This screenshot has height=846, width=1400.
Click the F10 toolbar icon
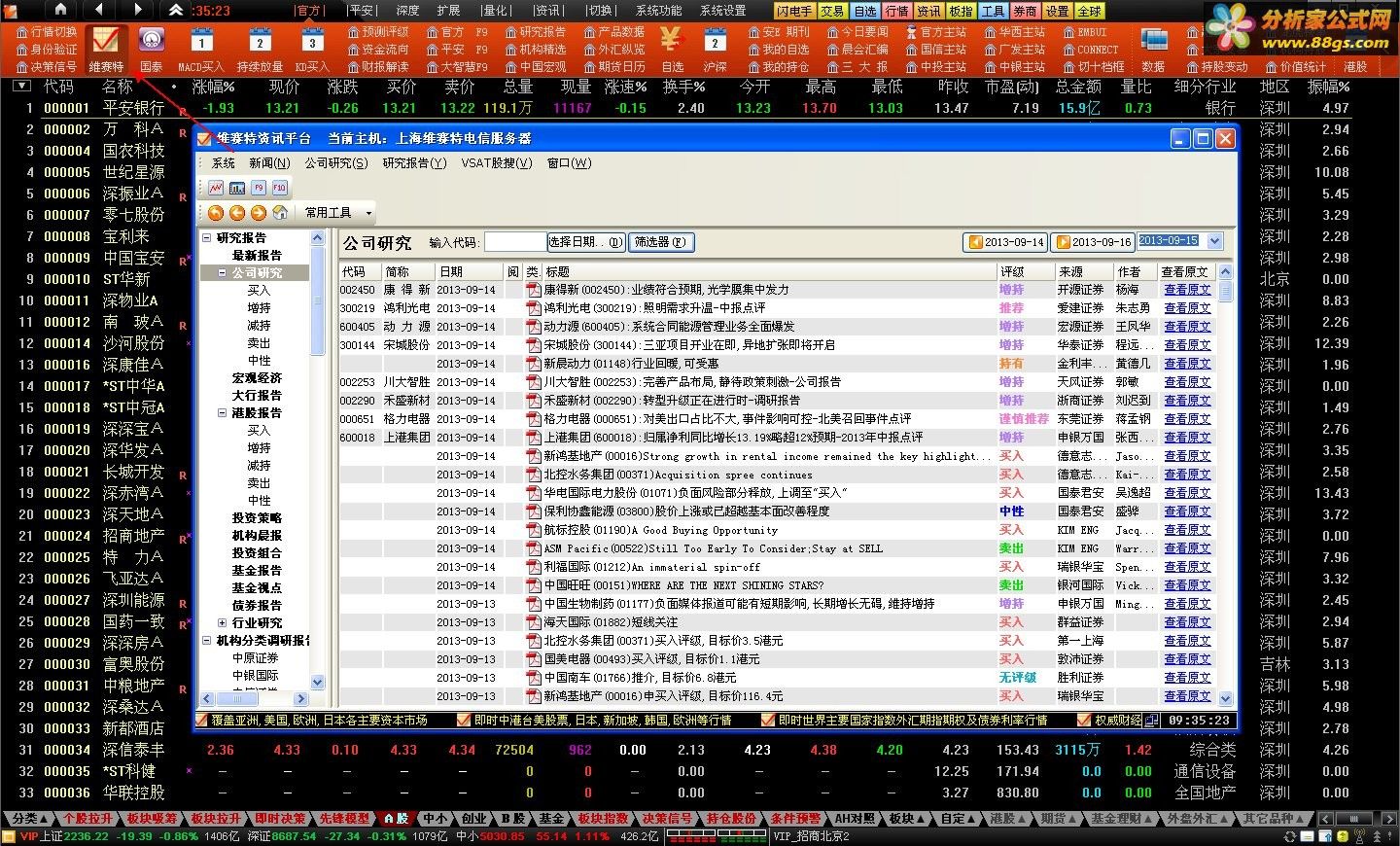click(279, 188)
